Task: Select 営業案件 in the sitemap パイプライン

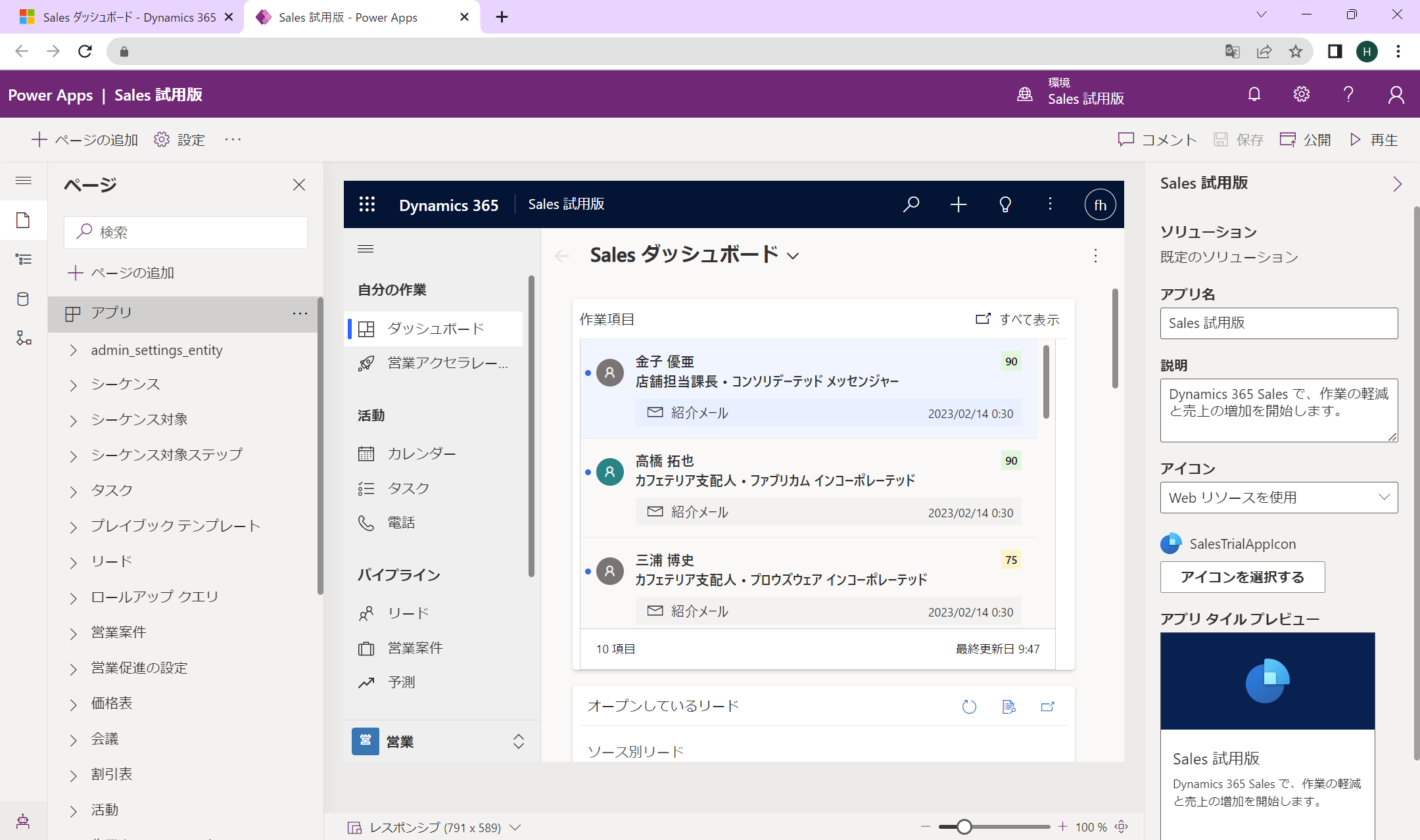Action: click(x=434, y=648)
